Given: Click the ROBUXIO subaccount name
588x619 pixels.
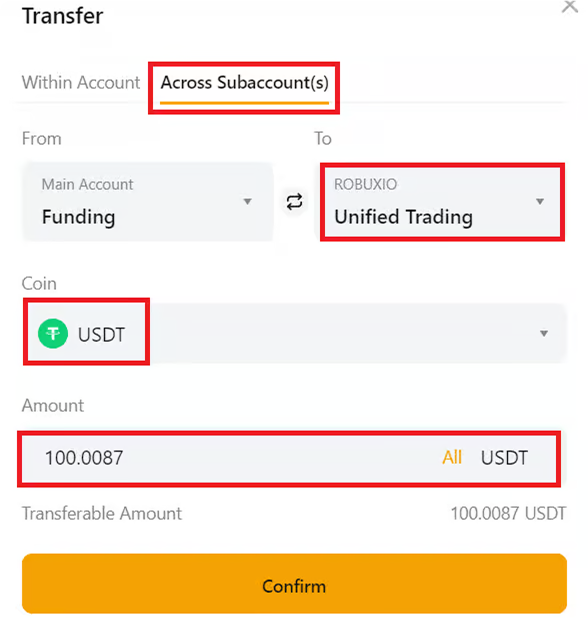Looking at the screenshot, I should click(x=365, y=184).
